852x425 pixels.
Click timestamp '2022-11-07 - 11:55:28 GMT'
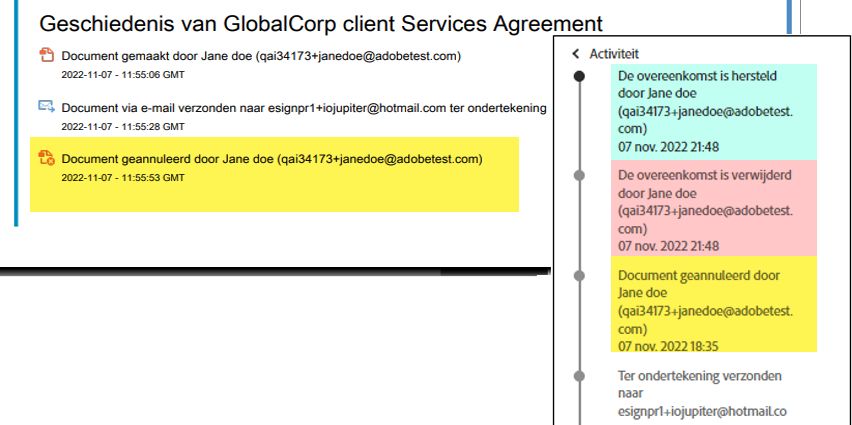123,126
